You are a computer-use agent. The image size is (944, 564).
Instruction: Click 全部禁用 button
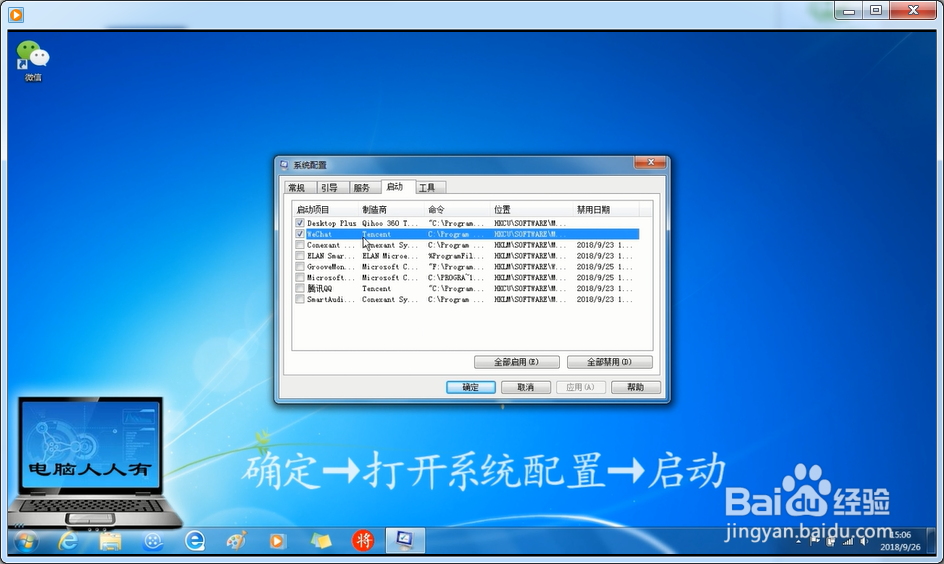pyautogui.click(x=609, y=362)
